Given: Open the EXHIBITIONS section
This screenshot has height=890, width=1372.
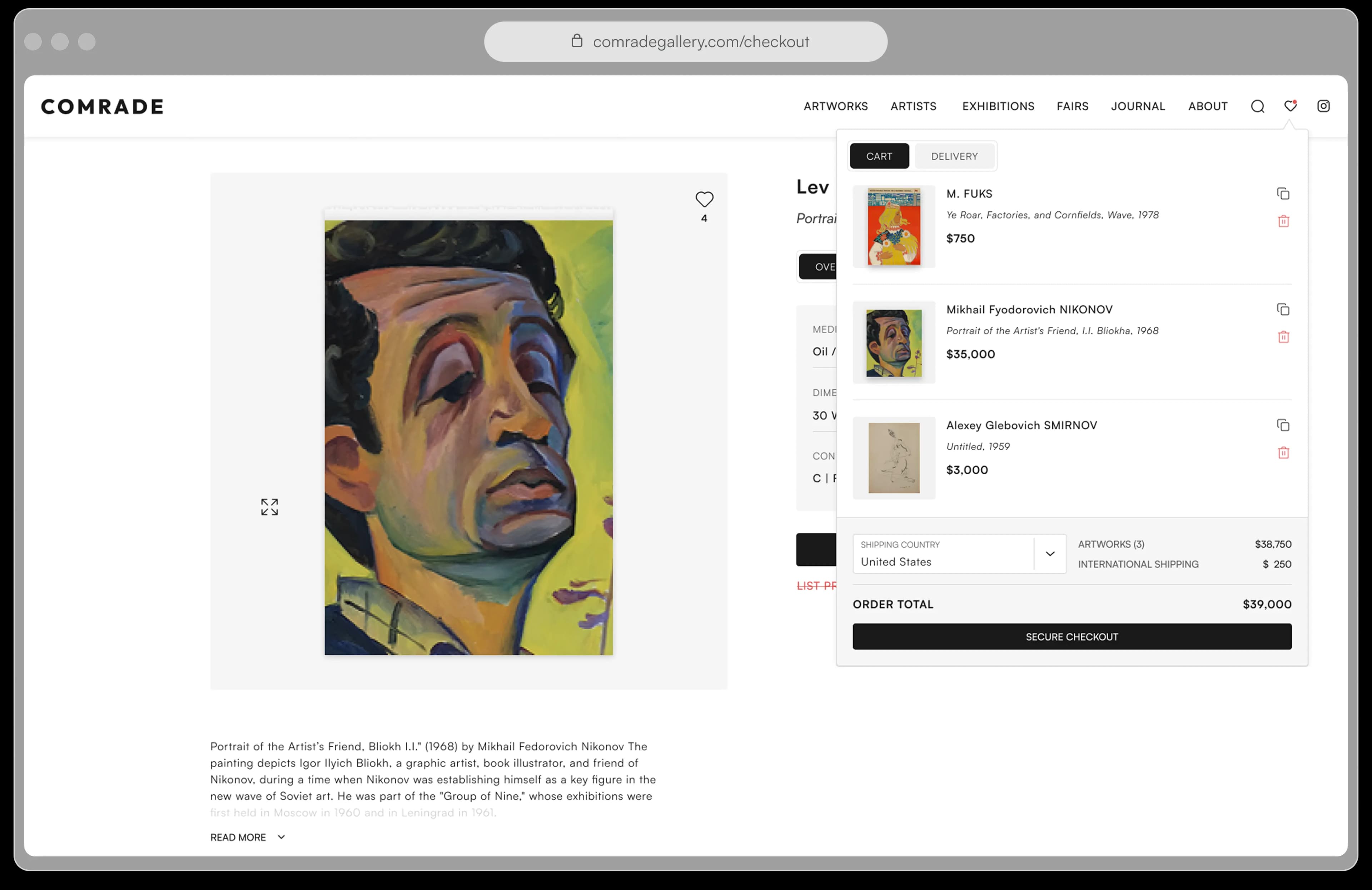Looking at the screenshot, I should click(x=998, y=106).
